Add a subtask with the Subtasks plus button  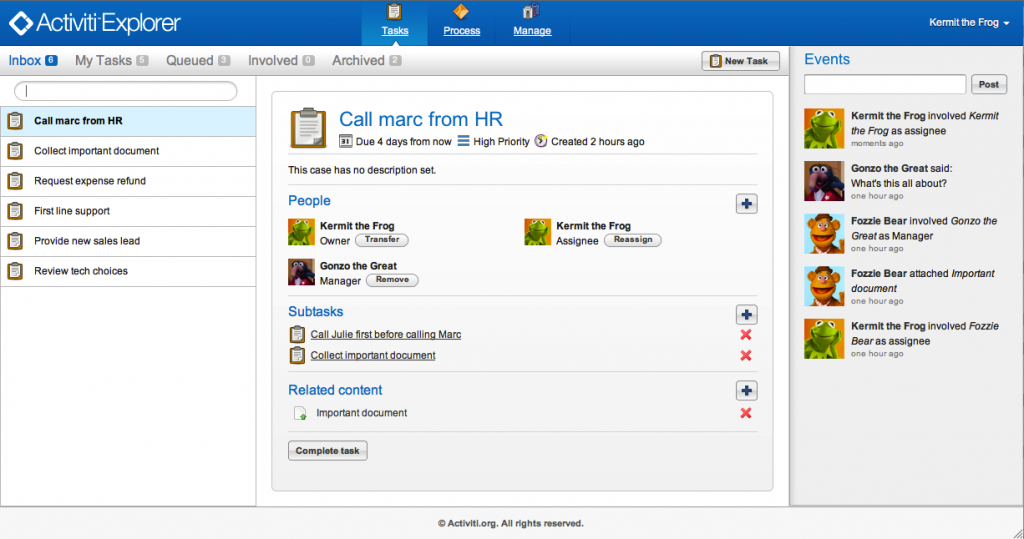coord(746,315)
